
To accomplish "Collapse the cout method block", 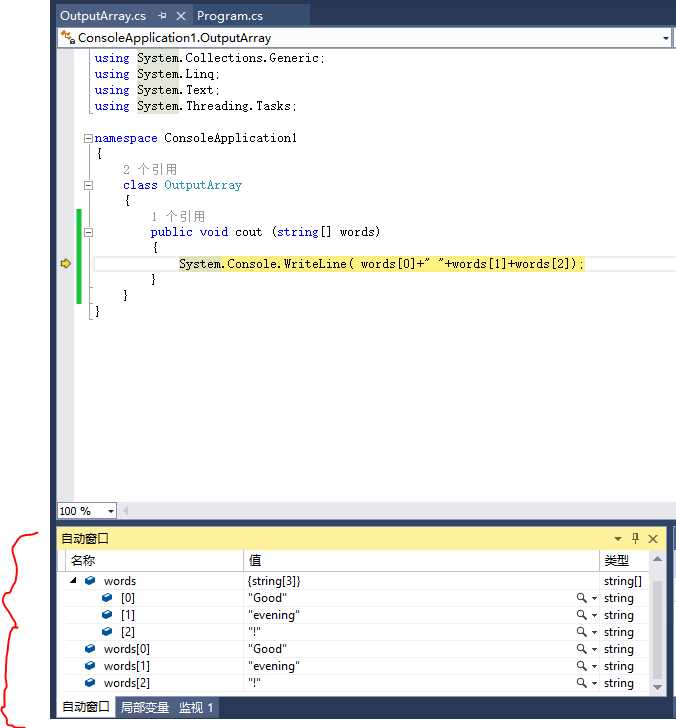I will pyautogui.click(x=88, y=232).
